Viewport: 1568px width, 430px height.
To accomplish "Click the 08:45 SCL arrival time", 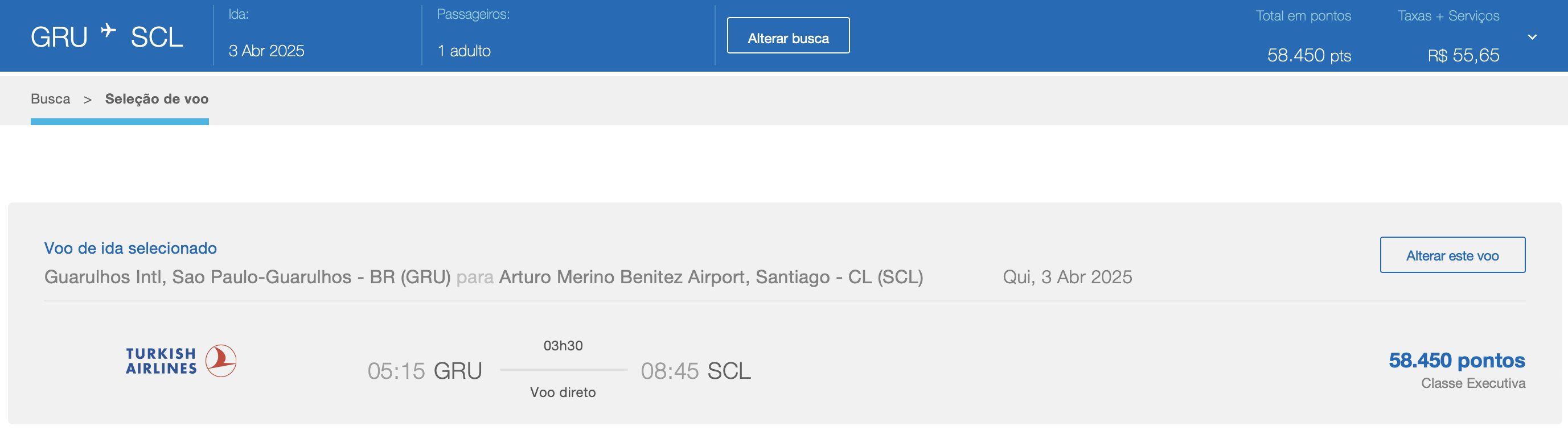I will coord(696,371).
